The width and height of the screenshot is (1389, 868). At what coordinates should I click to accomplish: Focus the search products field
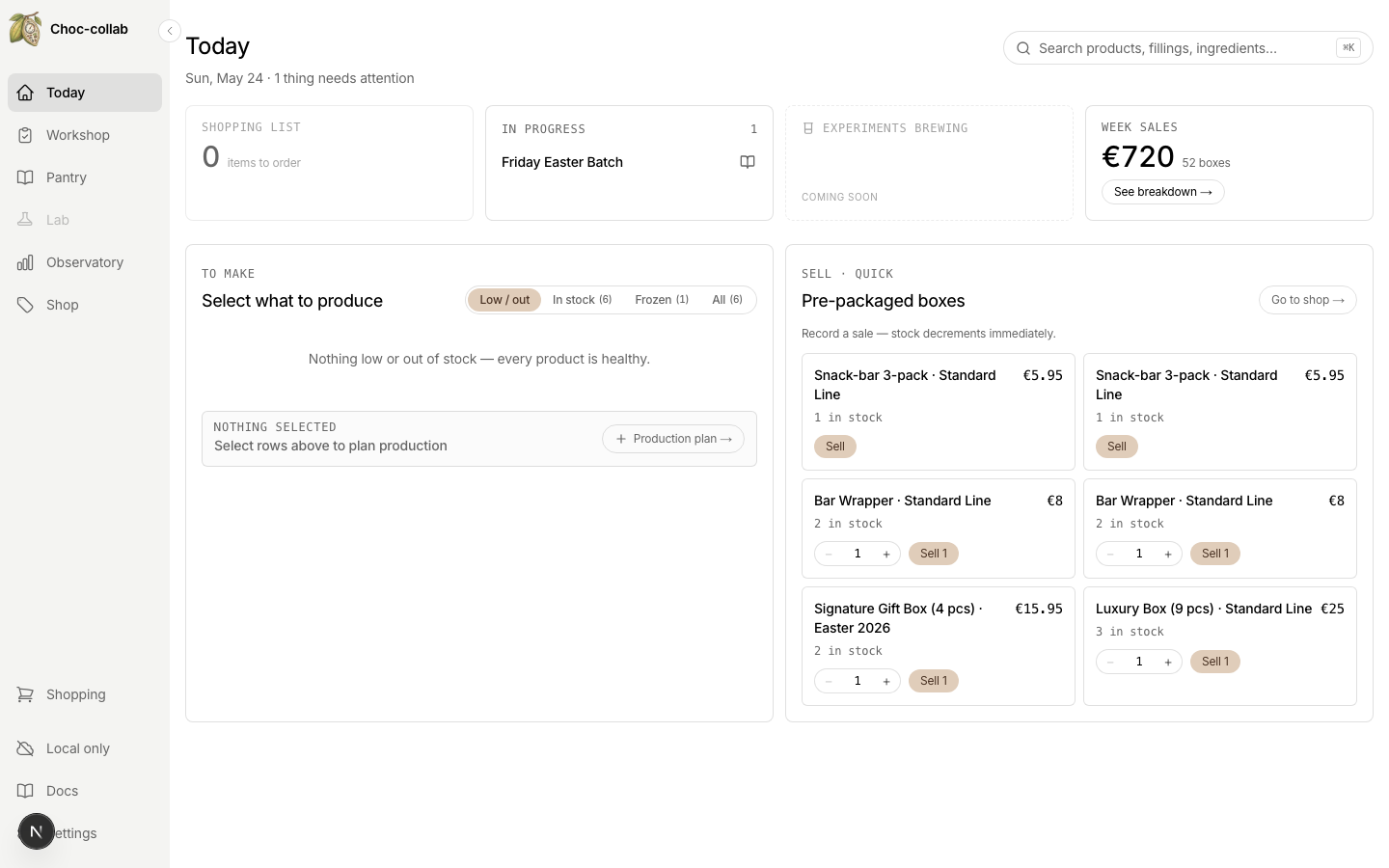click(1187, 48)
